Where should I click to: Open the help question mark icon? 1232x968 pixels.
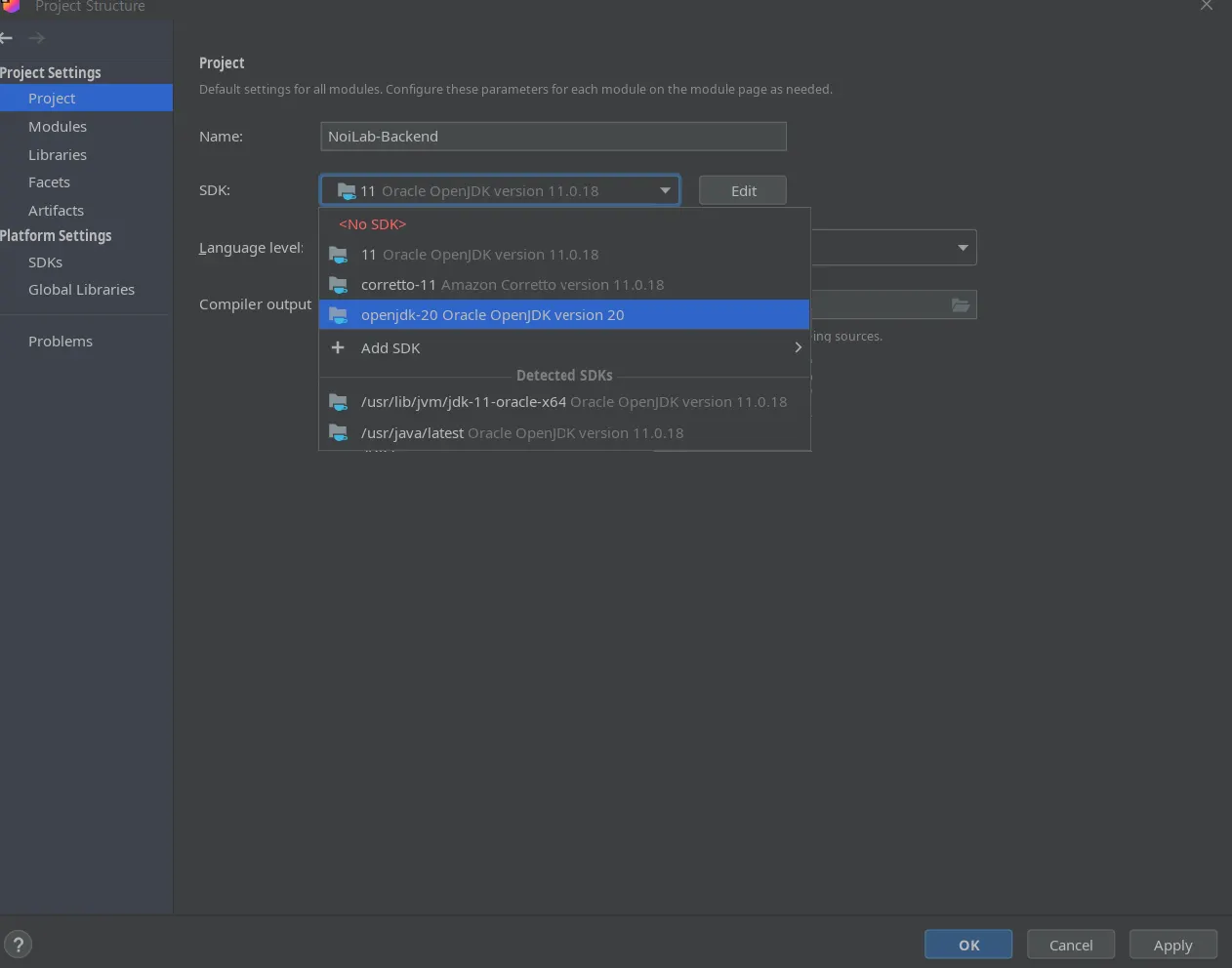click(x=18, y=944)
